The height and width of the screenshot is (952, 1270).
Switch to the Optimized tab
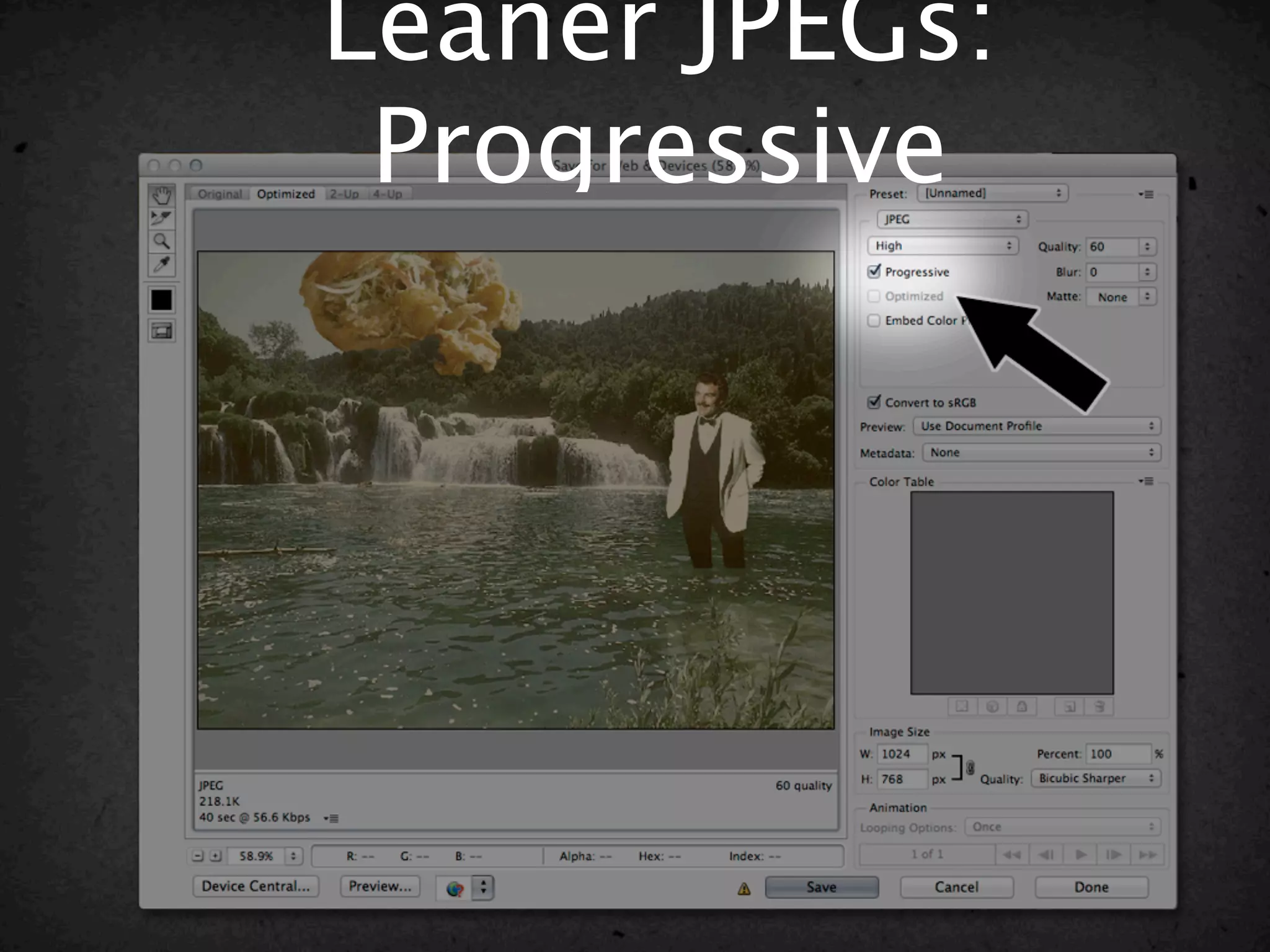286,194
